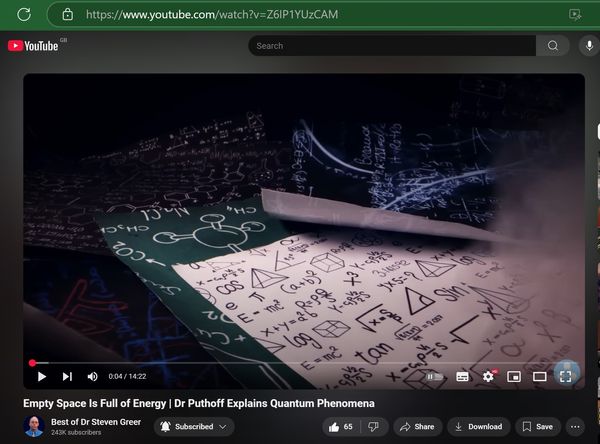600x444 pixels.
Task: Mute the video with the speaker icon
Action: [x=92, y=377]
